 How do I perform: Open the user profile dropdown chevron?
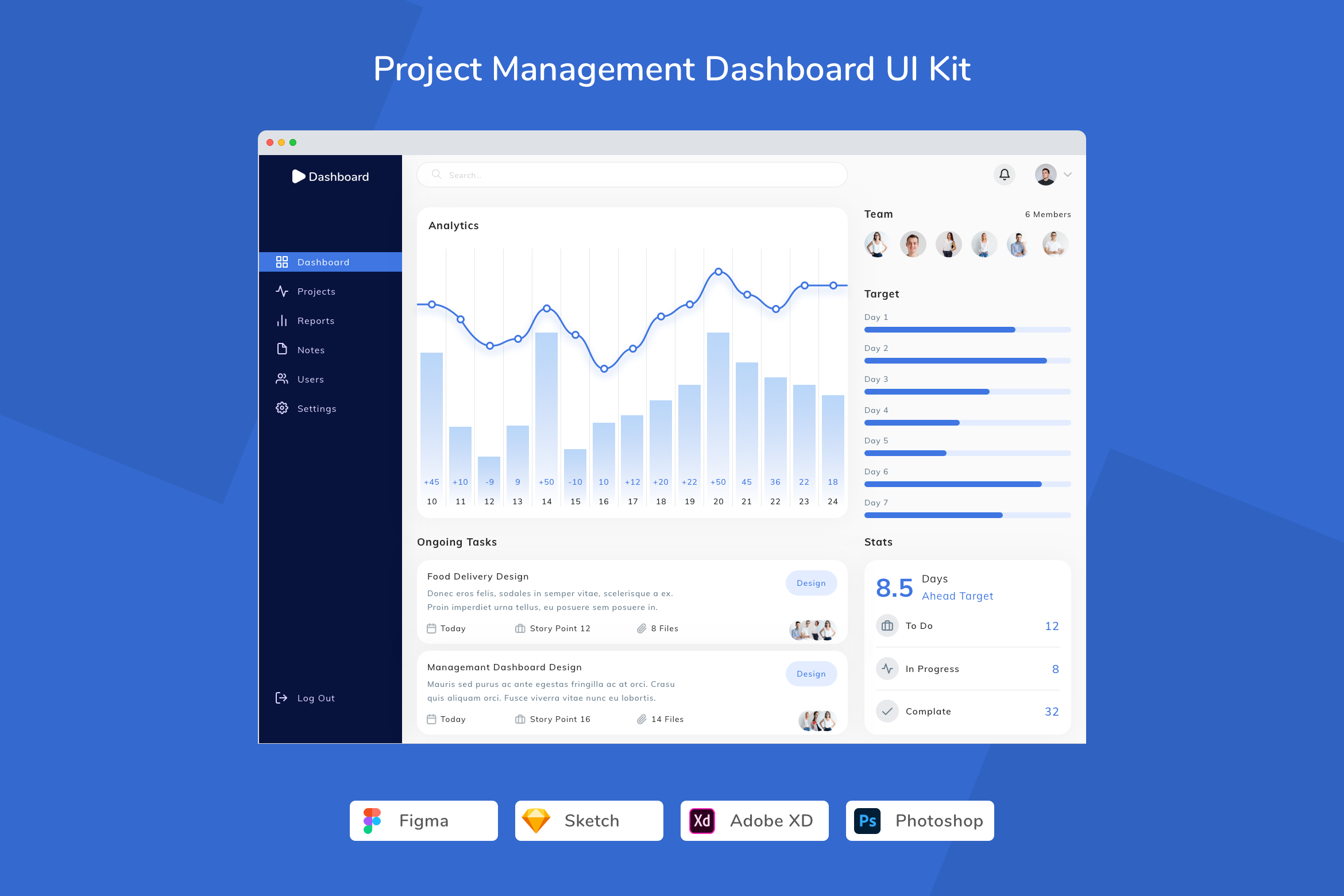(1068, 175)
